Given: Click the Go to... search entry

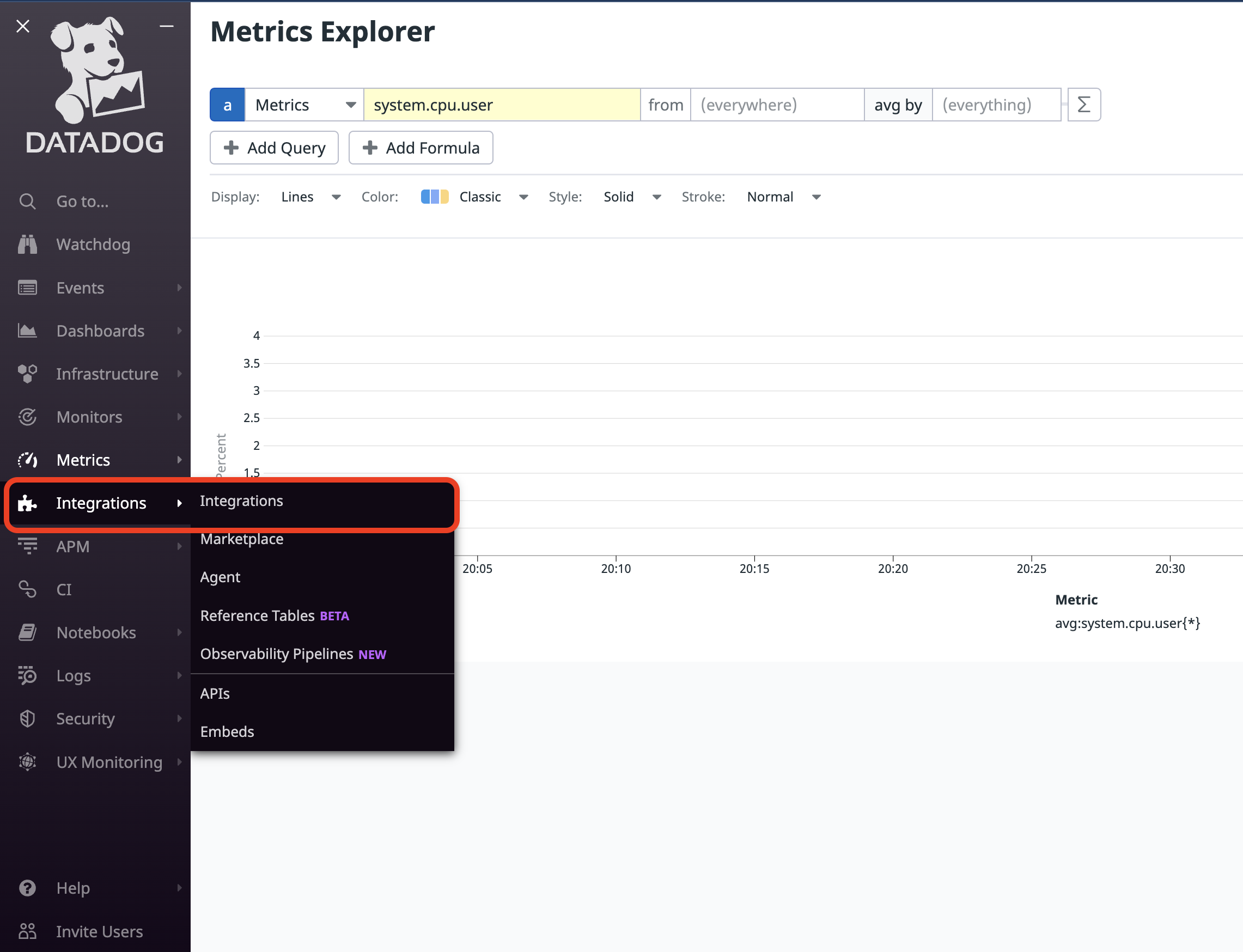Looking at the screenshot, I should 95,201.
